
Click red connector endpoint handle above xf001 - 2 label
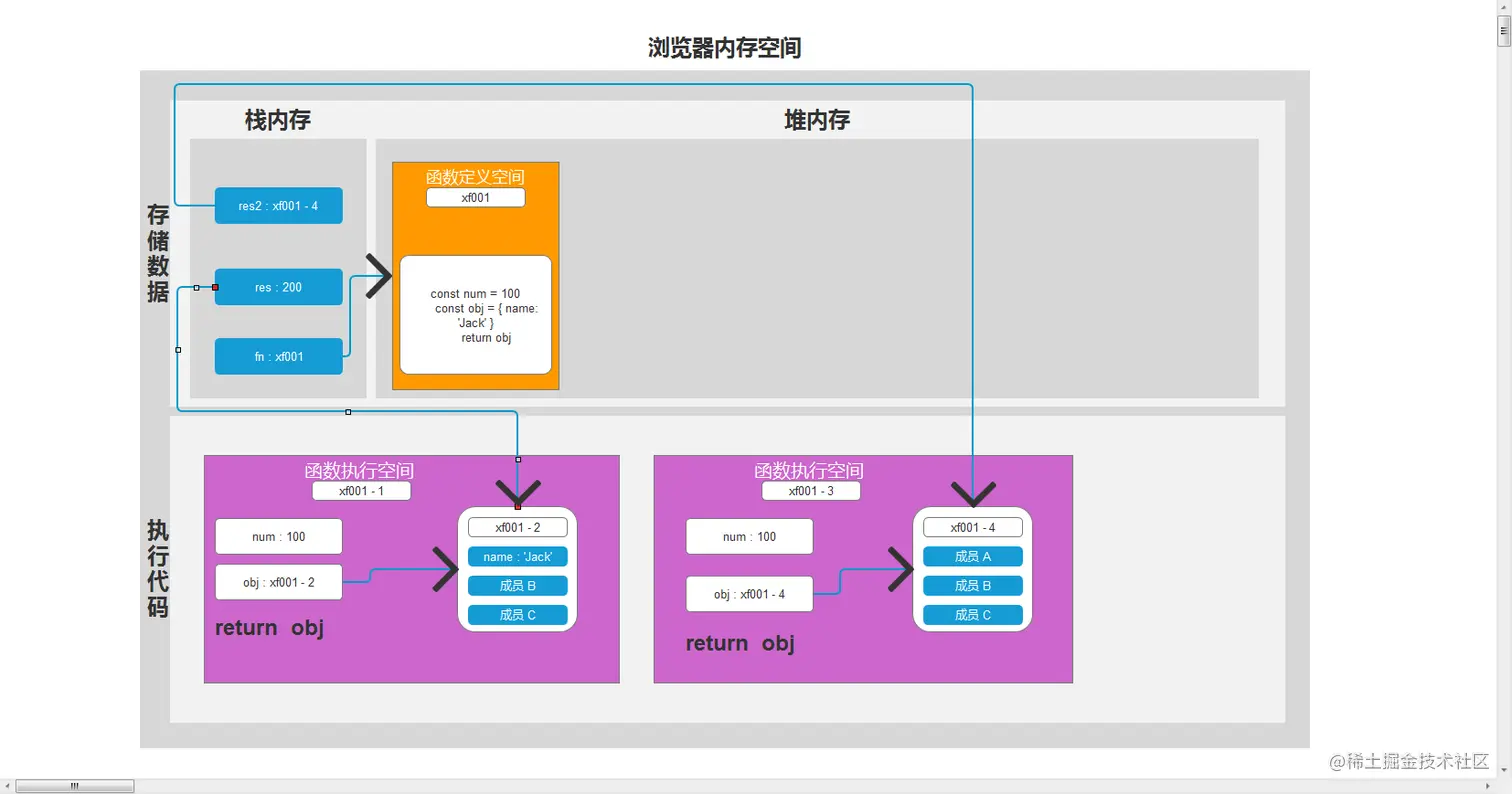click(518, 507)
